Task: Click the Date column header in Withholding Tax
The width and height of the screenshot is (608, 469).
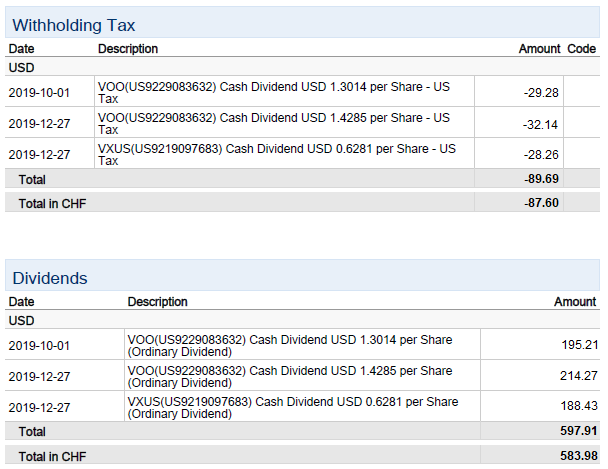Action: tap(21, 49)
